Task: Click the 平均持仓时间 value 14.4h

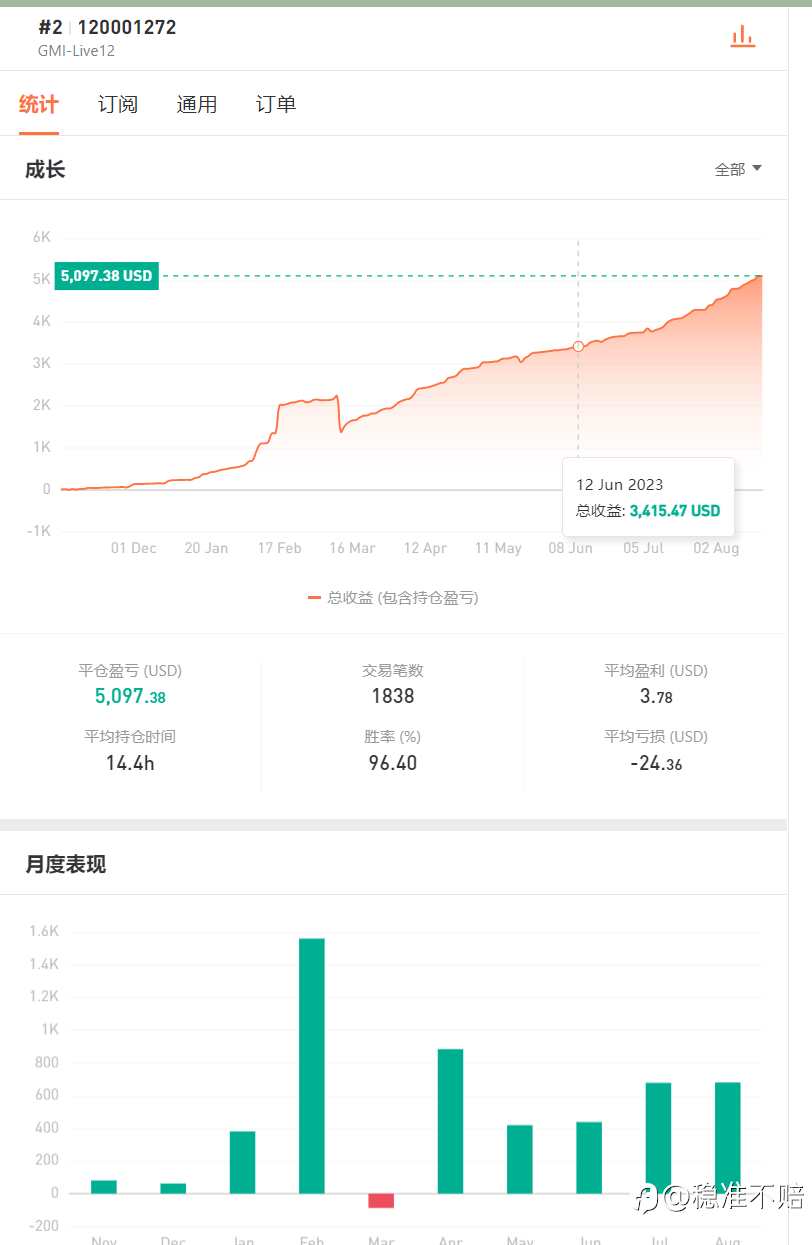Action: 130,763
